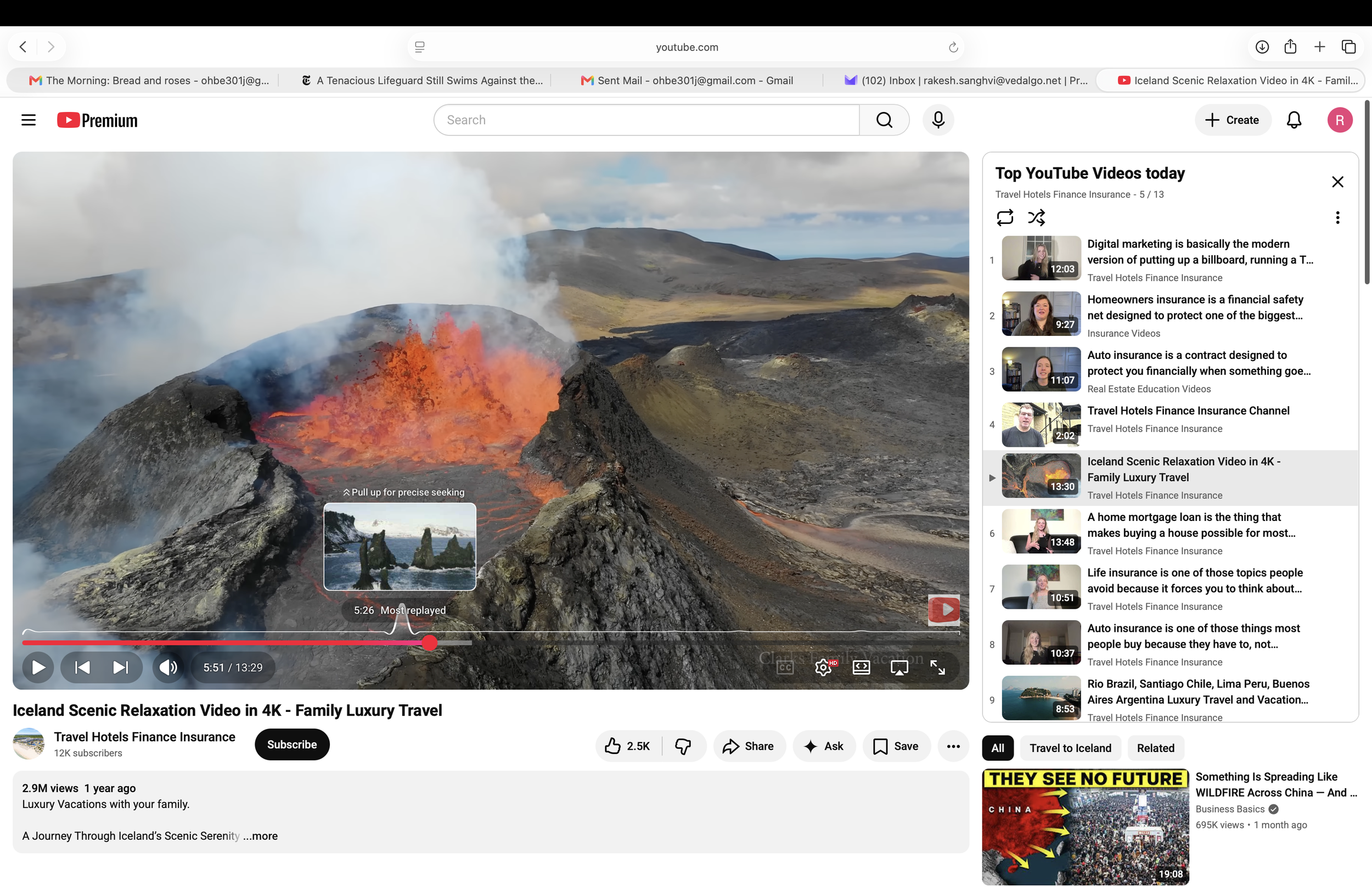Show the tab overview icon

point(1348,47)
